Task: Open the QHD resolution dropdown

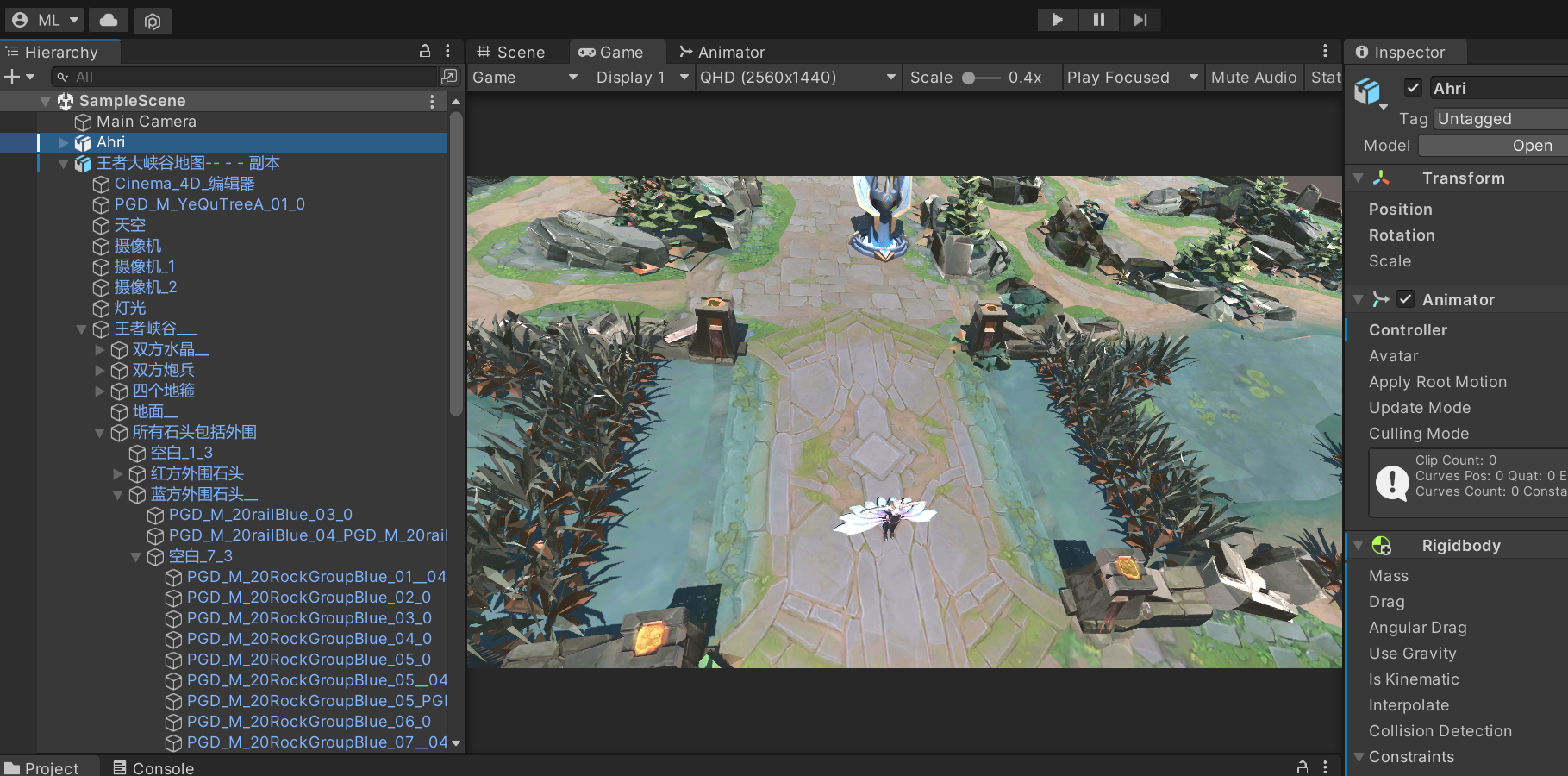Action: click(x=797, y=77)
